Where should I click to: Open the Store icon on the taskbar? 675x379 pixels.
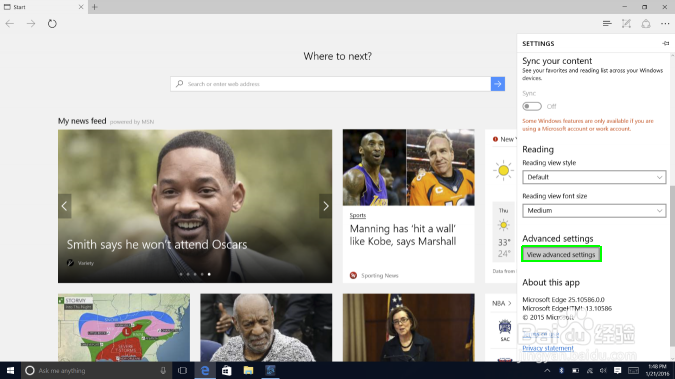226,370
